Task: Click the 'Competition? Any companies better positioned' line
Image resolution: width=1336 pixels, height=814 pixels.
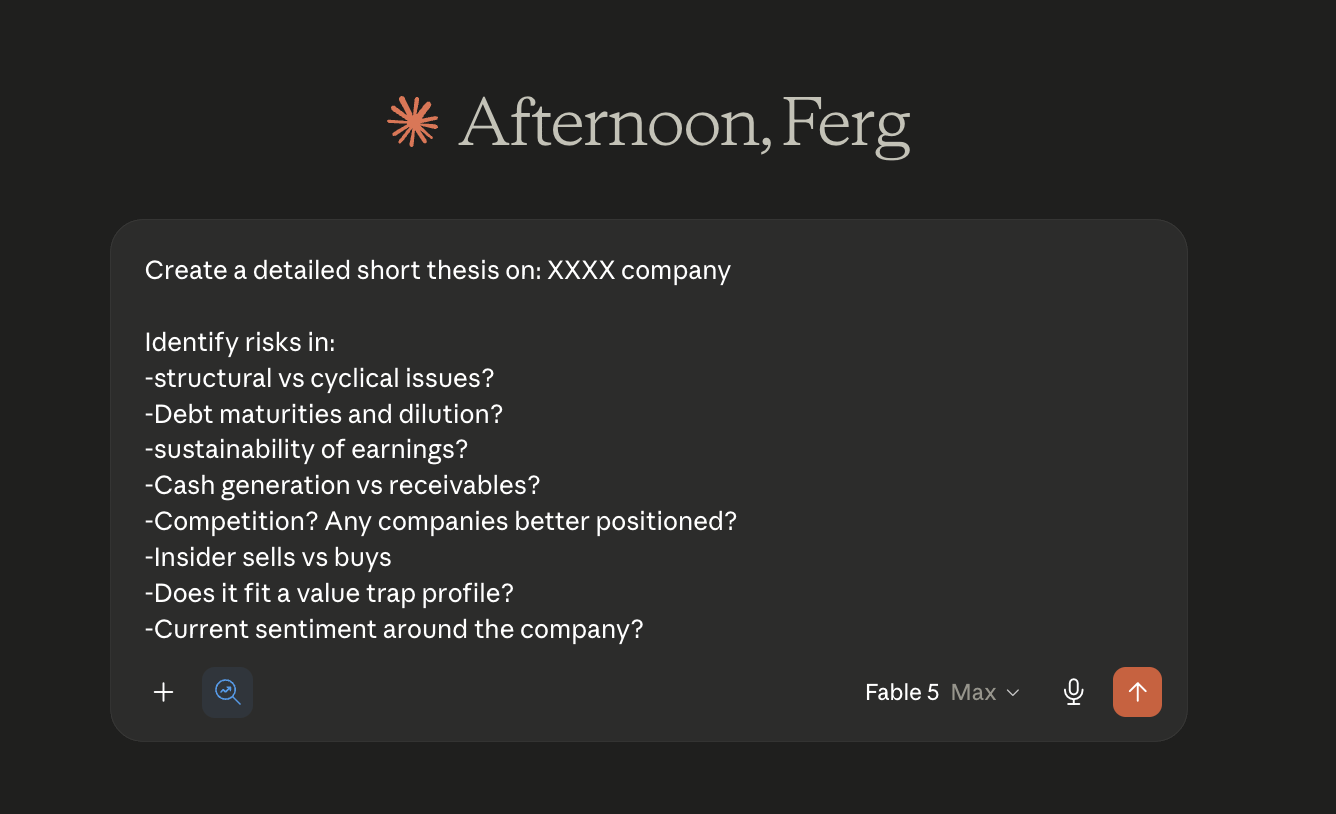Action: click(441, 522)
